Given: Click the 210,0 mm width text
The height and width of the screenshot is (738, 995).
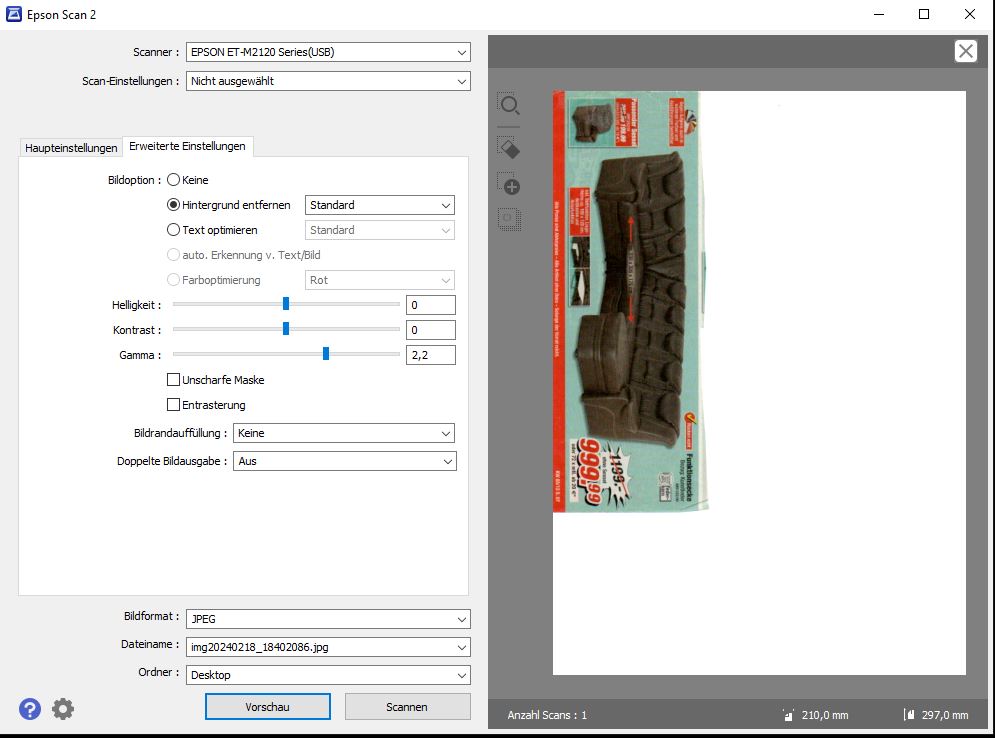Looking at the screenshot, I should [825, 715].
